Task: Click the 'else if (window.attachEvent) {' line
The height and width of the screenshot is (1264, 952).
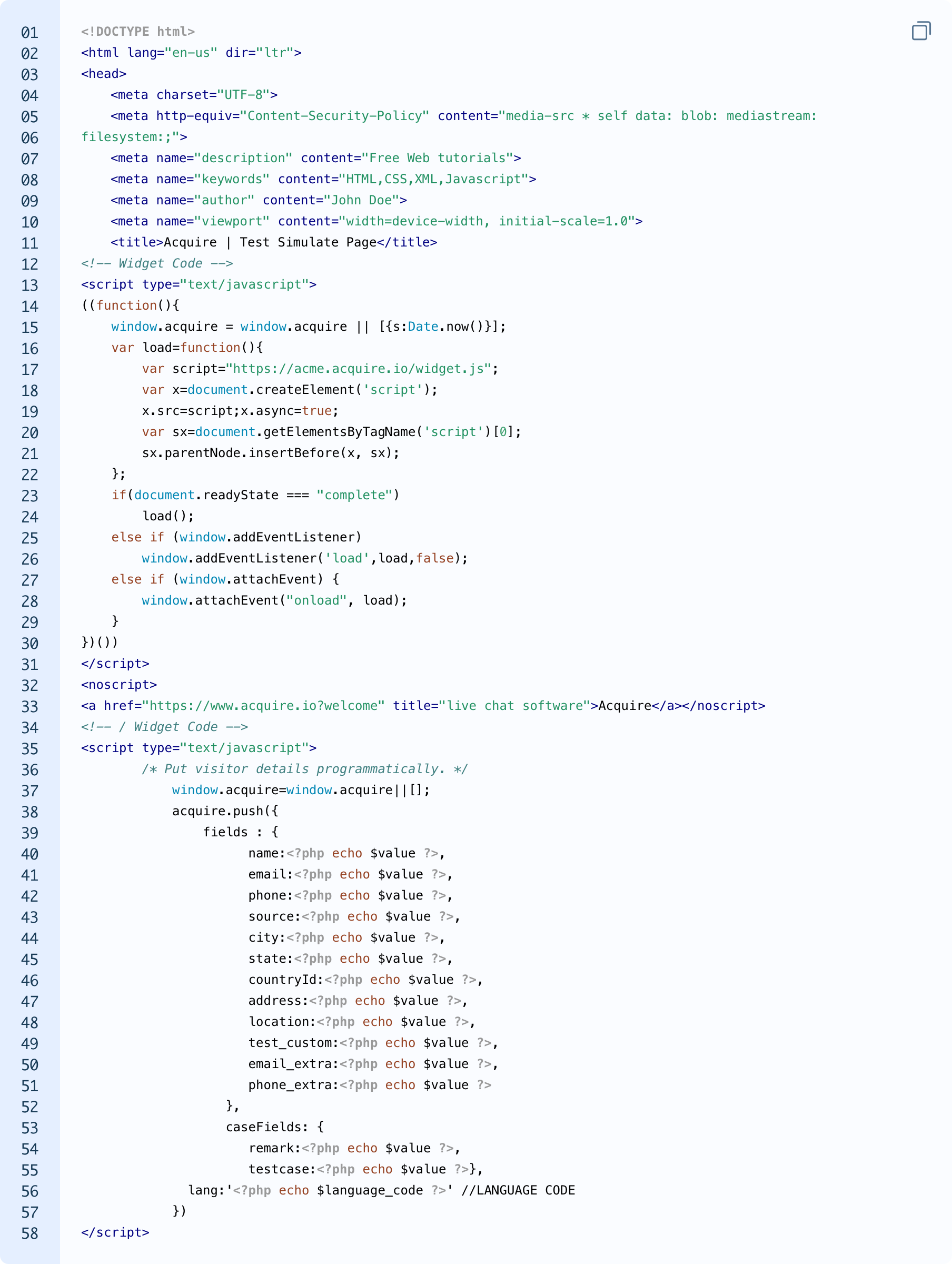Action: tap(225, 579)
